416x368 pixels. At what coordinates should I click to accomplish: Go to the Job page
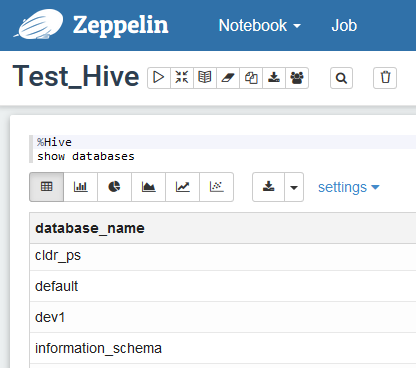pos(344,25)
